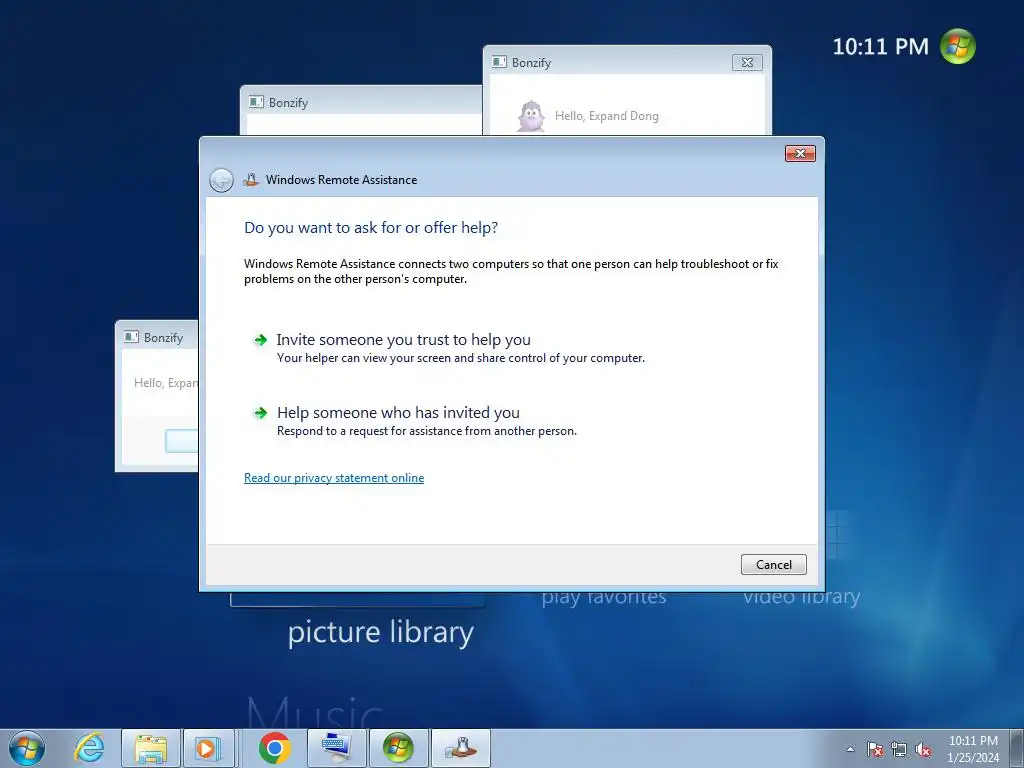Open Windows Media Center taskbar item

tap(398, 748)
